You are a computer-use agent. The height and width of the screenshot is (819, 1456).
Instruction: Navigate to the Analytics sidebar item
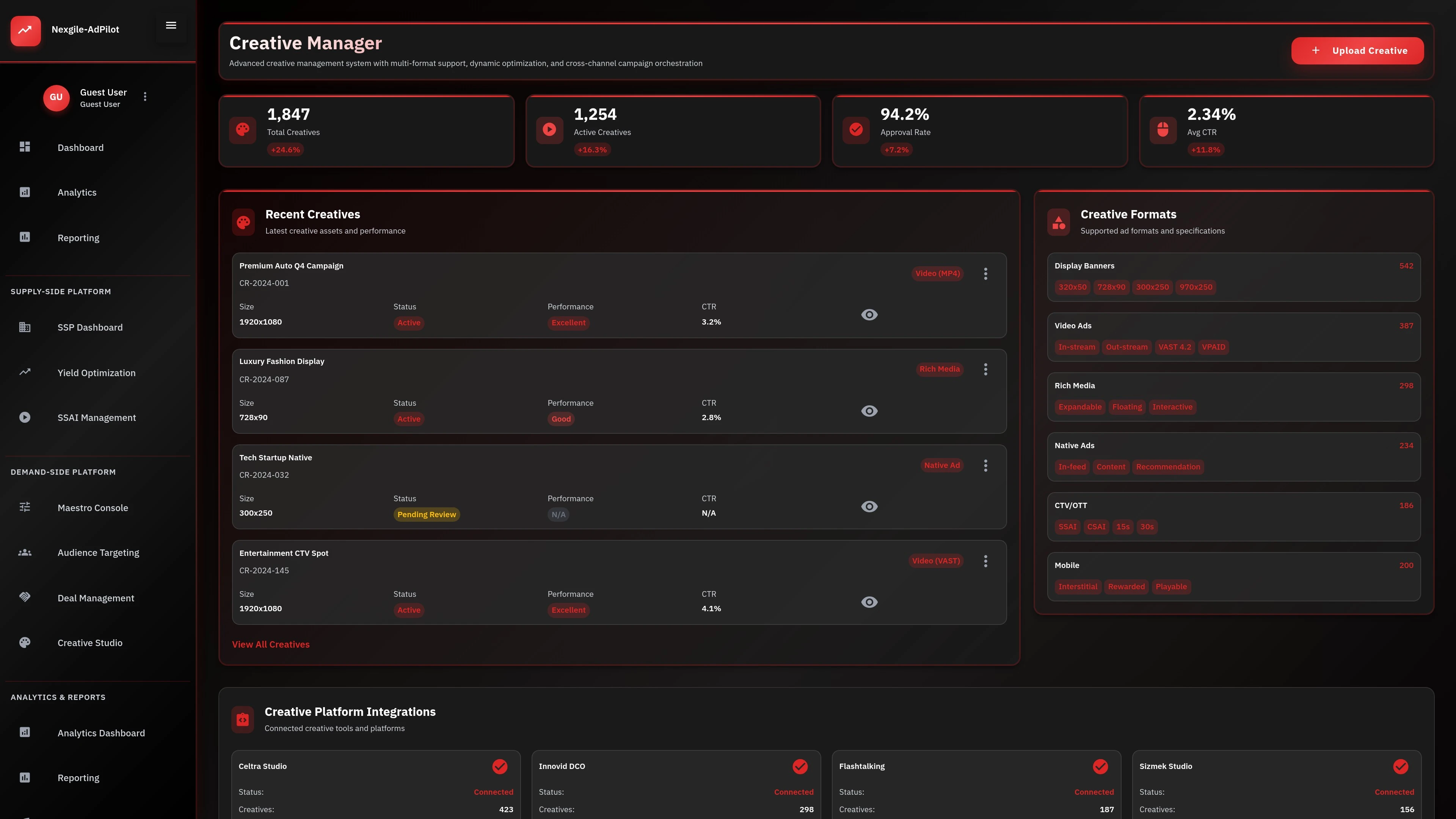(76, 192)
